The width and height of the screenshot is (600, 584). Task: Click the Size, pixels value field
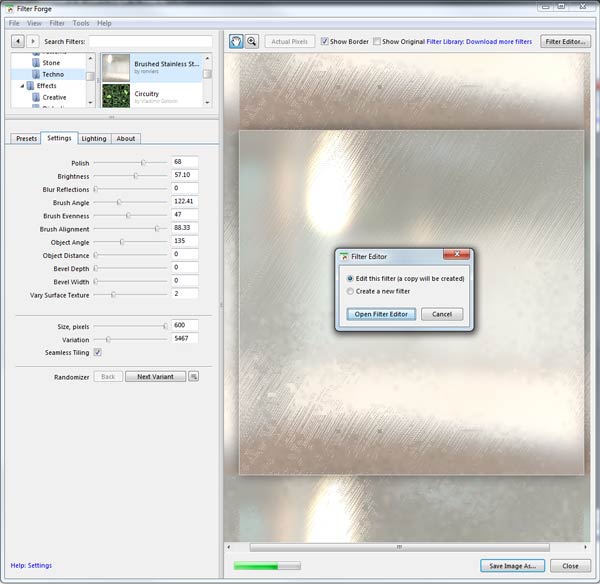(x=185, y=325)
